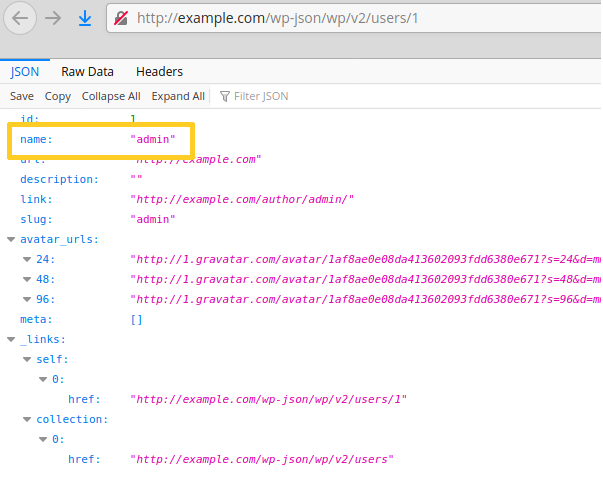This screenshot has width=603, height=501.
Task: Select the self key label
Action: point(52,360)
